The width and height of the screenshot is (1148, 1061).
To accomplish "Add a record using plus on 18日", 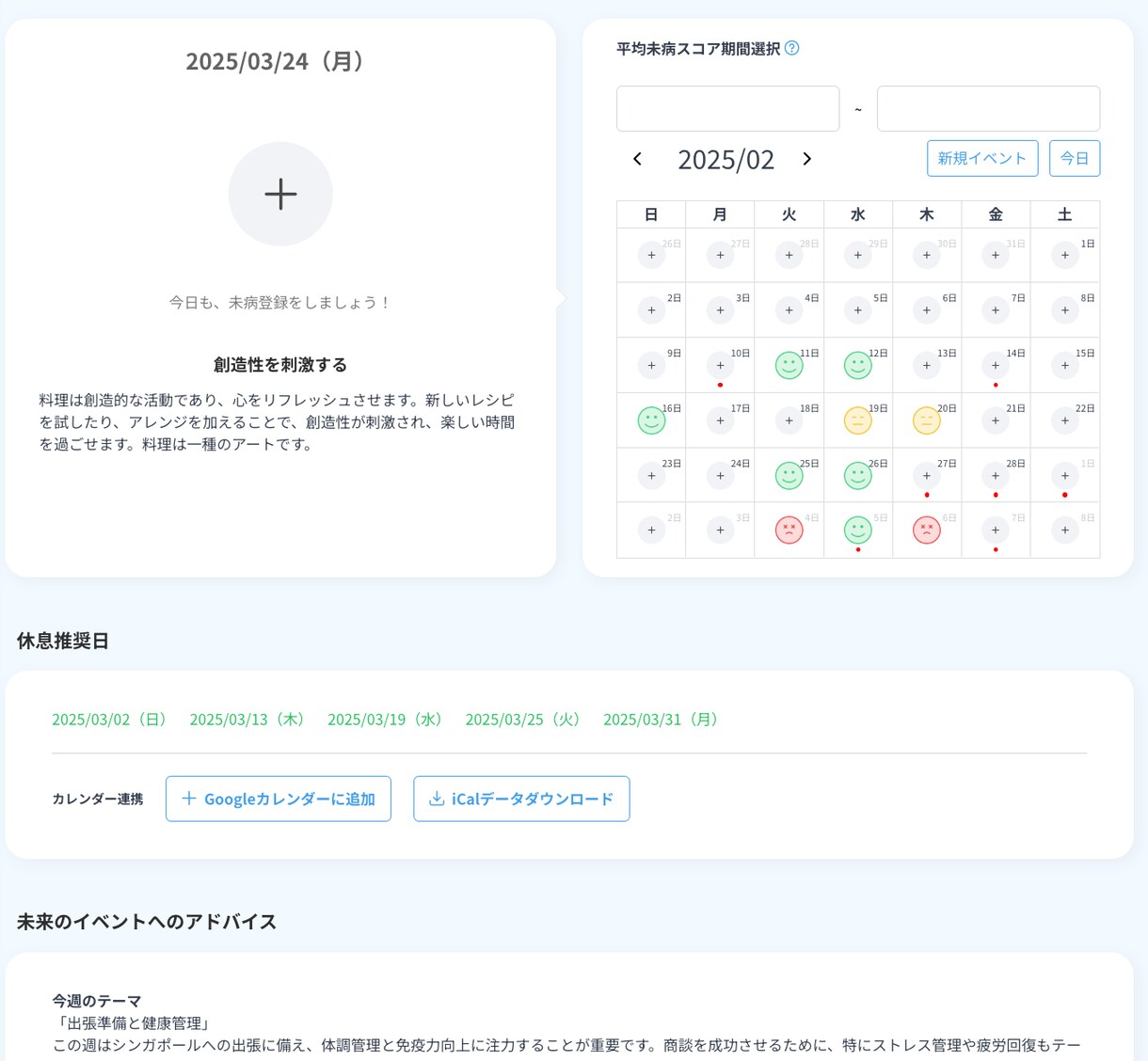I will (789, 420).
